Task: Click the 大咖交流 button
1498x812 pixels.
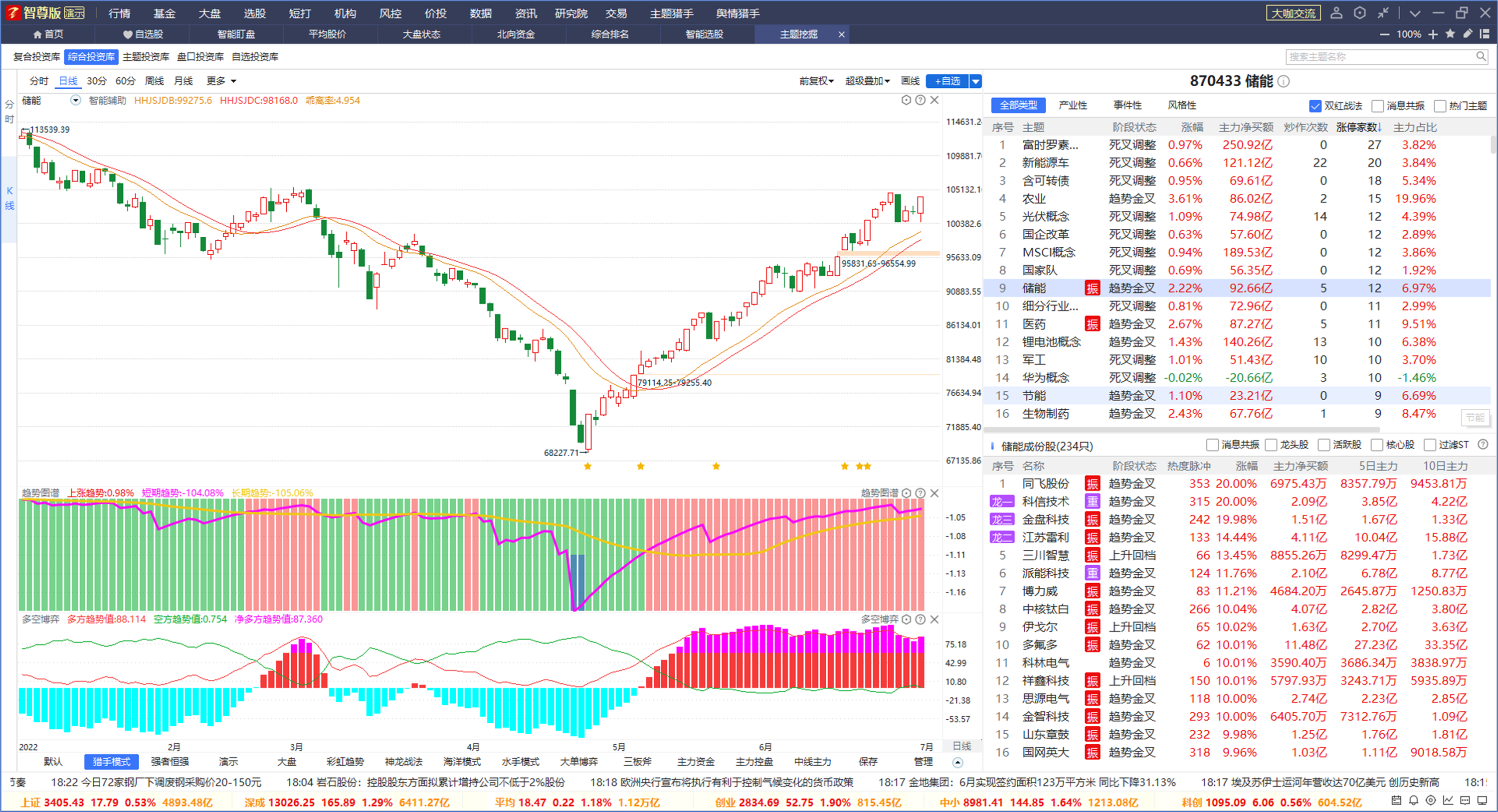Action: coord(1294,13)
